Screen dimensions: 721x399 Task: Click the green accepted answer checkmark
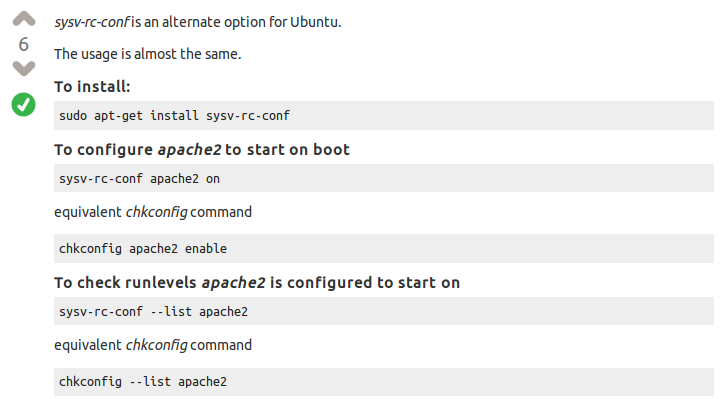point(23,104)
